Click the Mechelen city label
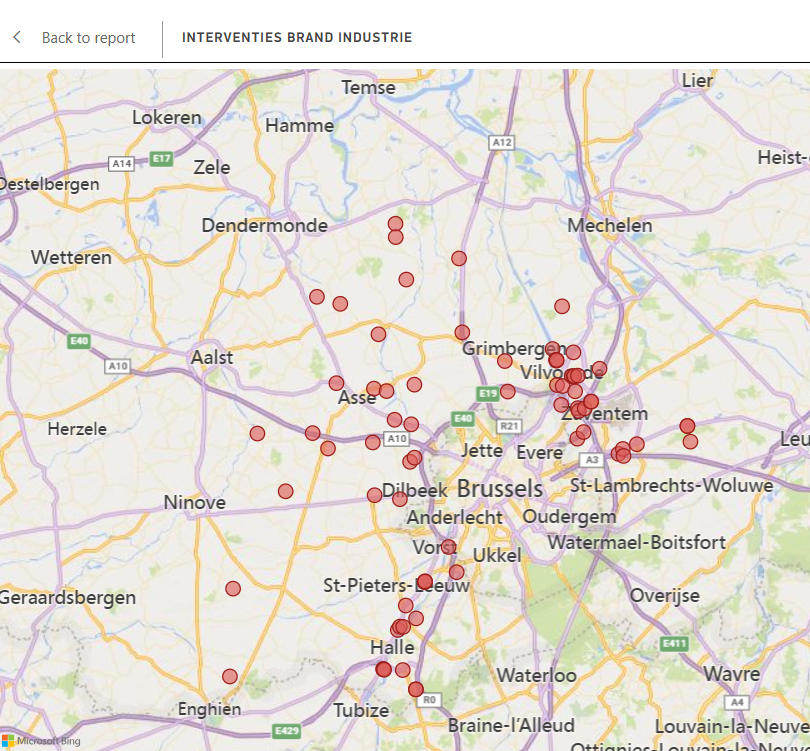Viewport: 810px width, 751px height. (x=610, y=226)
